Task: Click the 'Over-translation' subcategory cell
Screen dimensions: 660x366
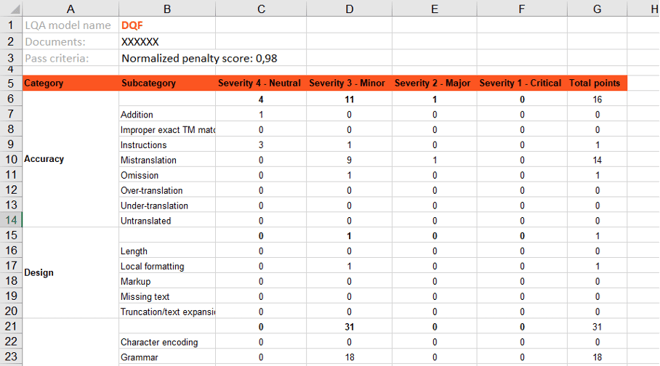Action: [x=167, y=190]
